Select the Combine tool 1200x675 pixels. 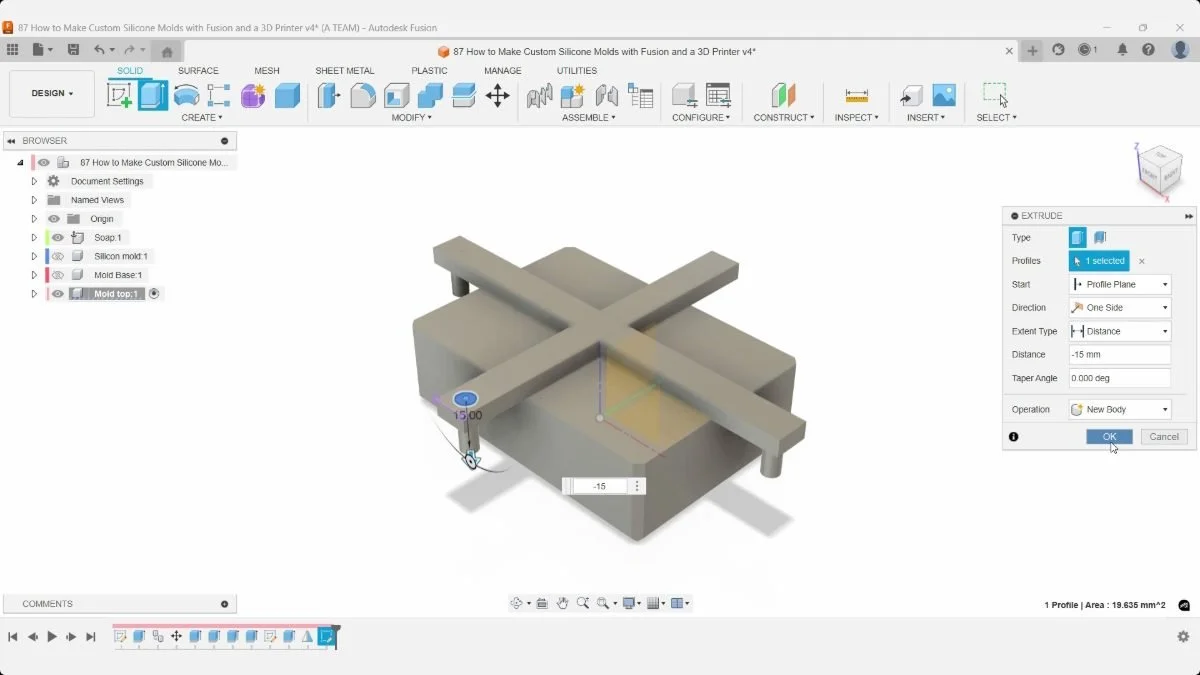click(x=430, y=95)
